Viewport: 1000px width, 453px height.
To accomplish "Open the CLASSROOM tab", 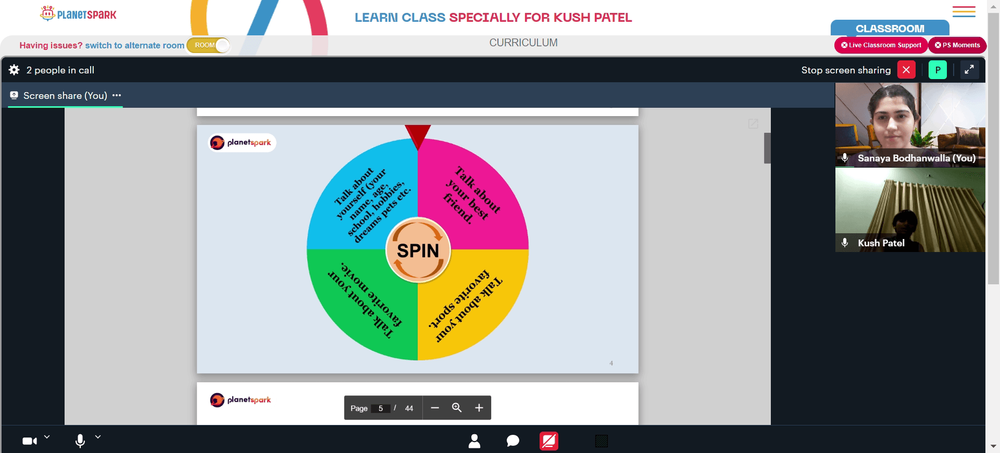I will [890, 28].
